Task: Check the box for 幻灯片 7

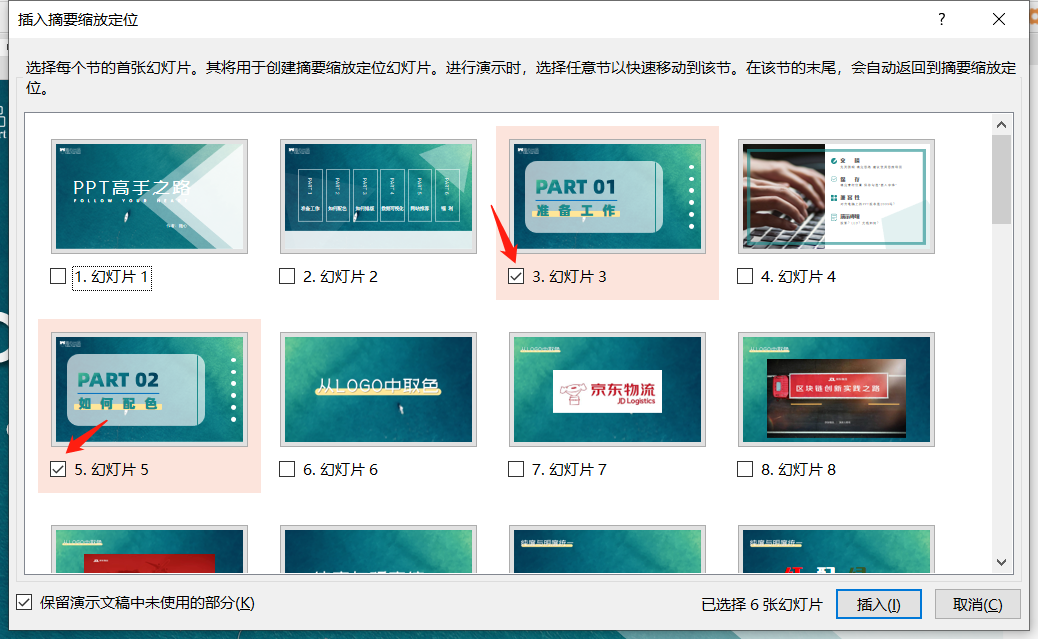Action: [x=516, y=469]
